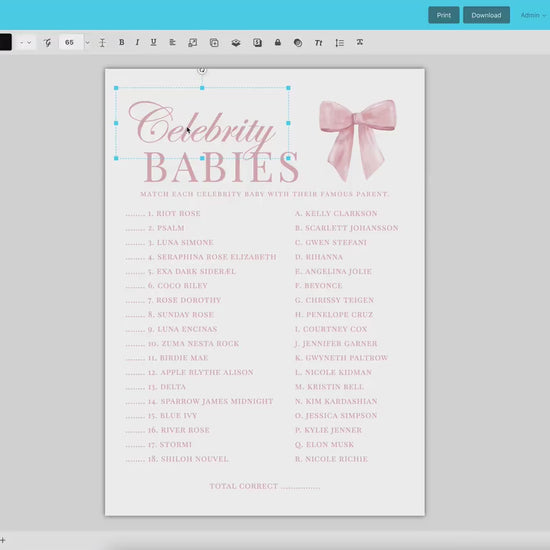Toggle bold formatting

pos(121,42)
